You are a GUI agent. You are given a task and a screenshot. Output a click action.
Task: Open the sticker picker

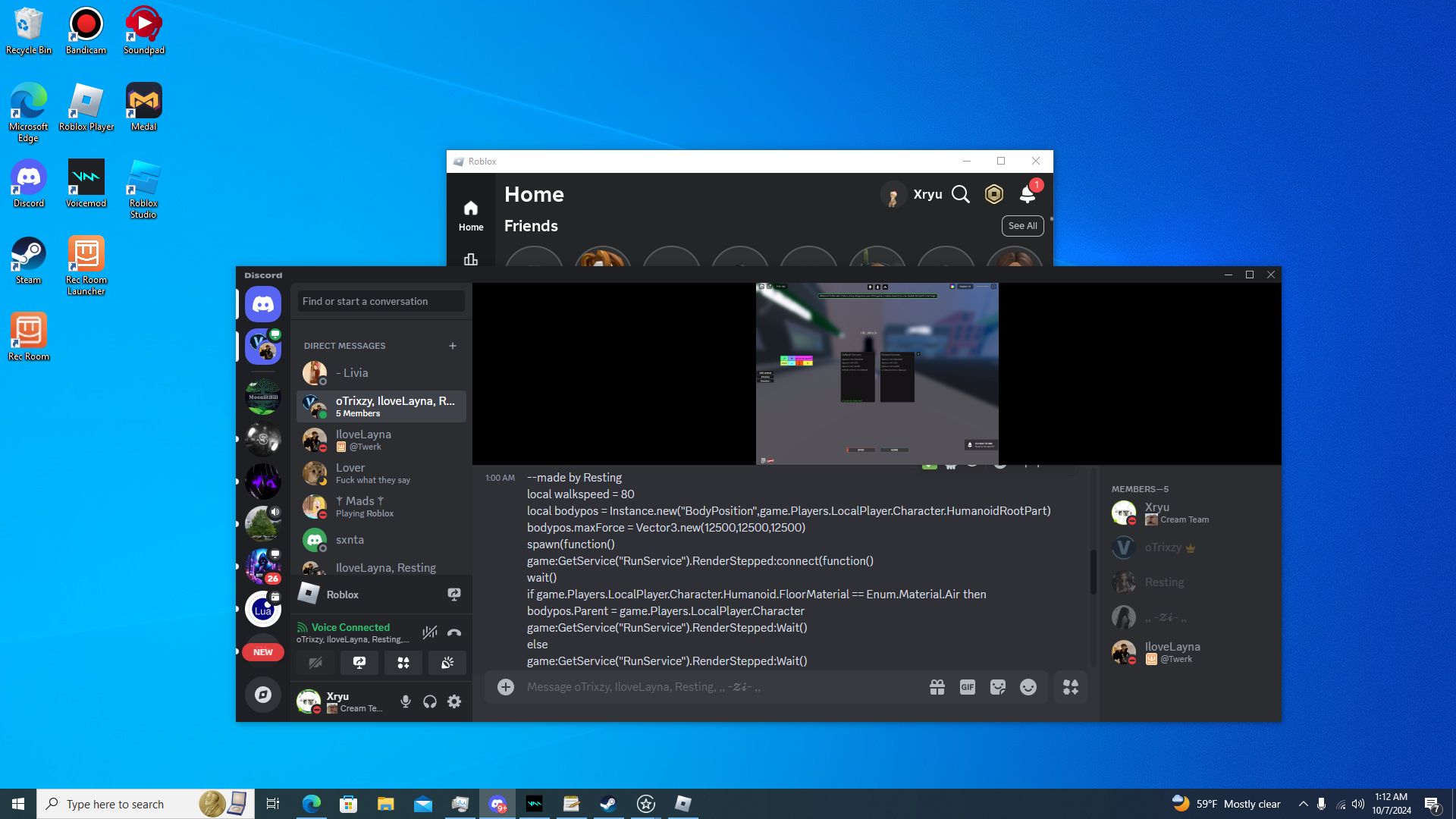click(998, 687)
